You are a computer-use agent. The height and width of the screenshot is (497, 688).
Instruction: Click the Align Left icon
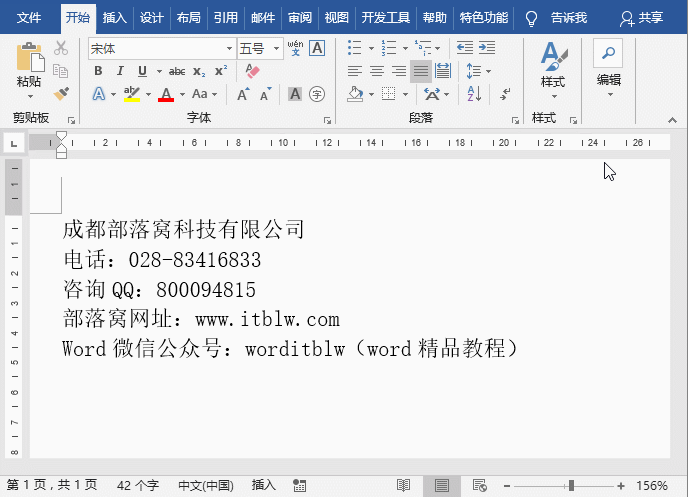355,71
